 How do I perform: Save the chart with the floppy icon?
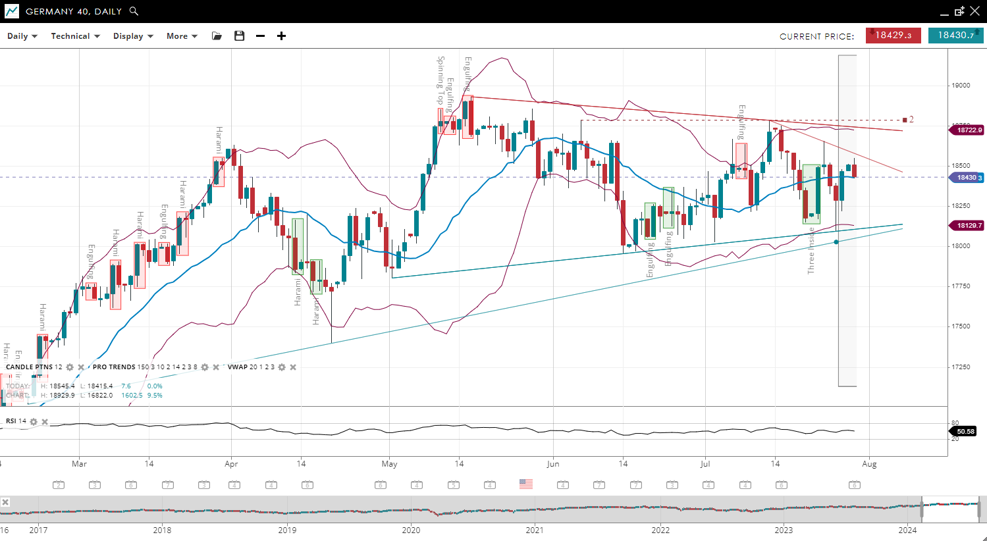pyautogui.click(x=239, y=36)
